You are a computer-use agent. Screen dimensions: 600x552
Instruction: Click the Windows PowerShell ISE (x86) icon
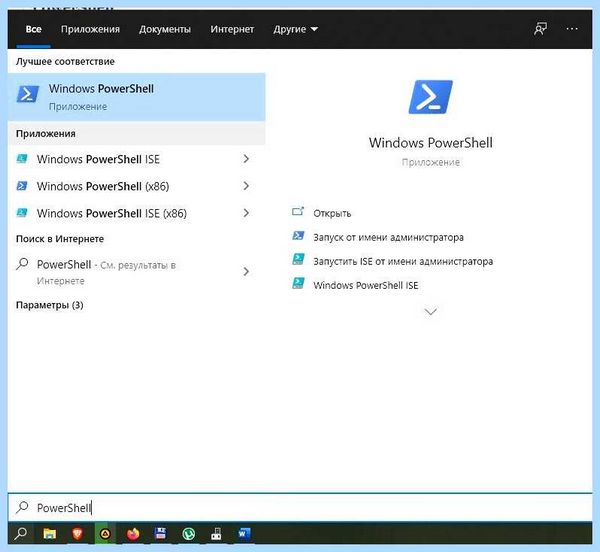(22, 213)
